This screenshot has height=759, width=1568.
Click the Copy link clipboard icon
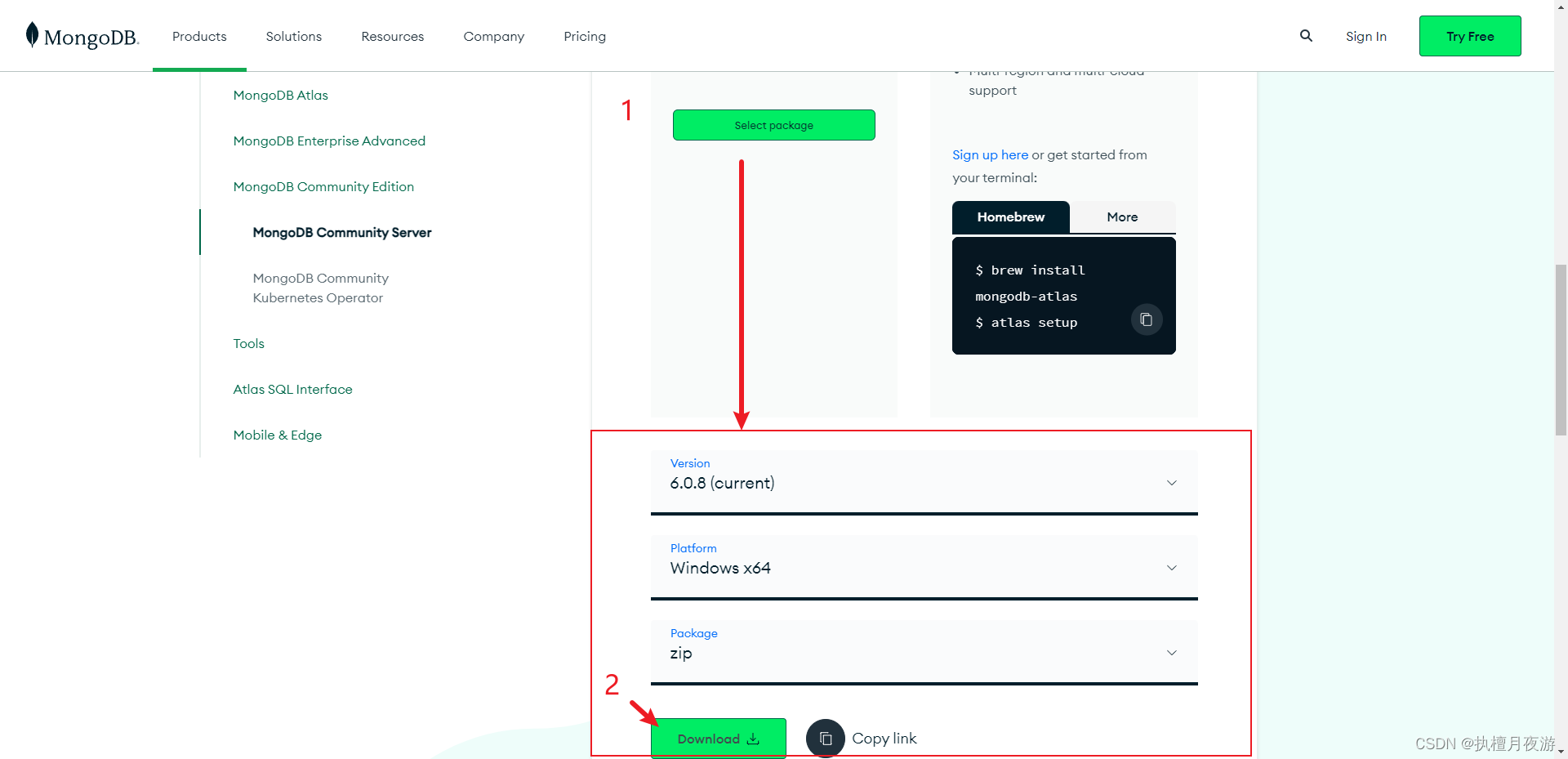click(x=826, y=739)
